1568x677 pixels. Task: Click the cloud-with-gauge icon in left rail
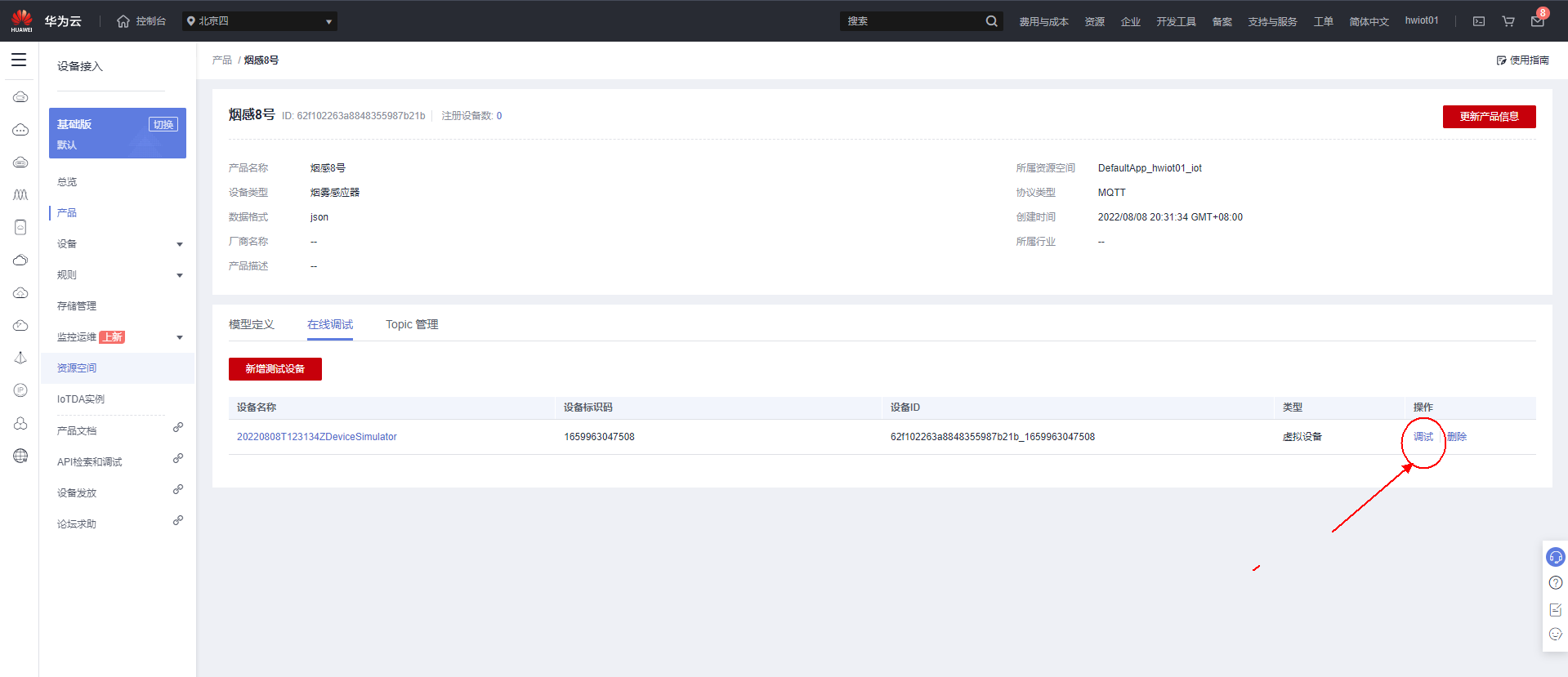coord(20,326)
